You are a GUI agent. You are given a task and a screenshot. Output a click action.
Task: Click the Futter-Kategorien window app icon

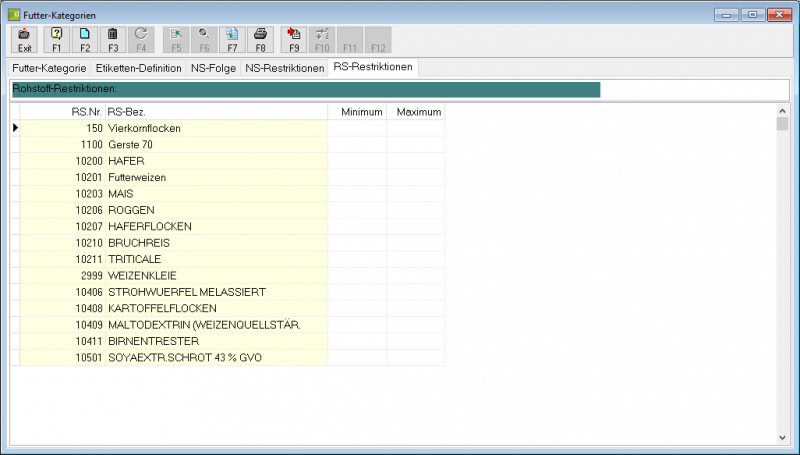[14, 15]
